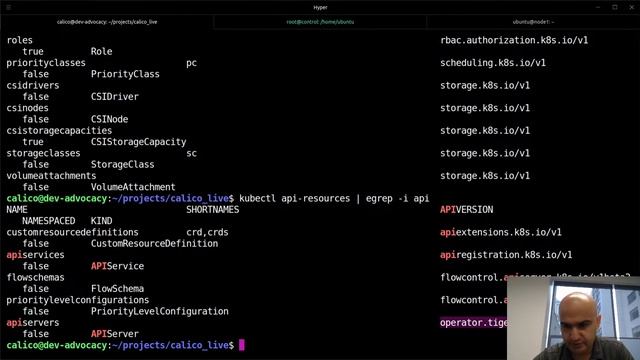The height and width of the screenshot is (360, 640).
Task: Click the webcam video overlay
Action: pos(573,318)
